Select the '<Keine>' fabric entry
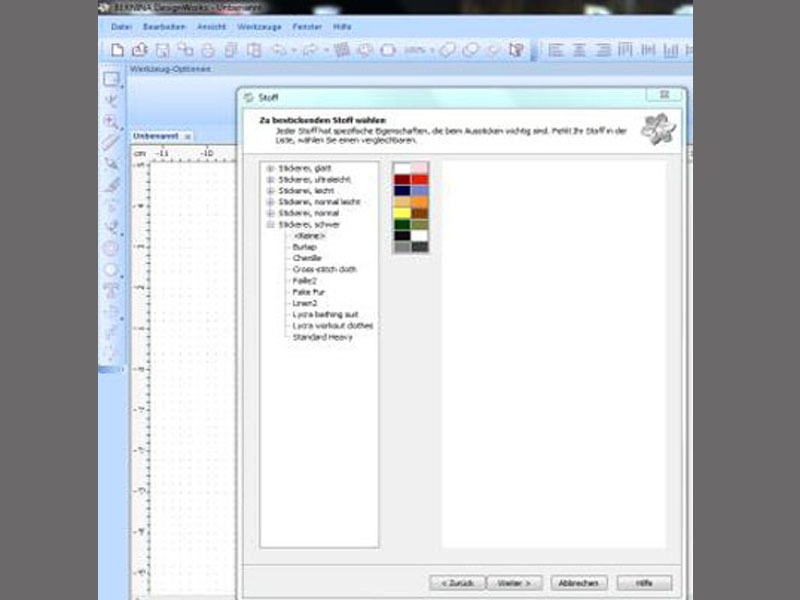This screenshot has height=600, width=800. point(309,236)
